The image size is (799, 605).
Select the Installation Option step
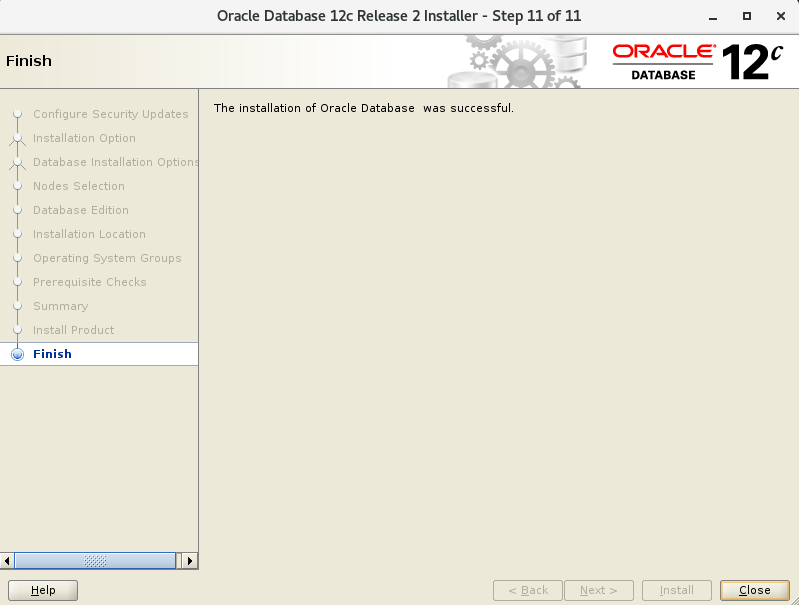pos(84,138)
